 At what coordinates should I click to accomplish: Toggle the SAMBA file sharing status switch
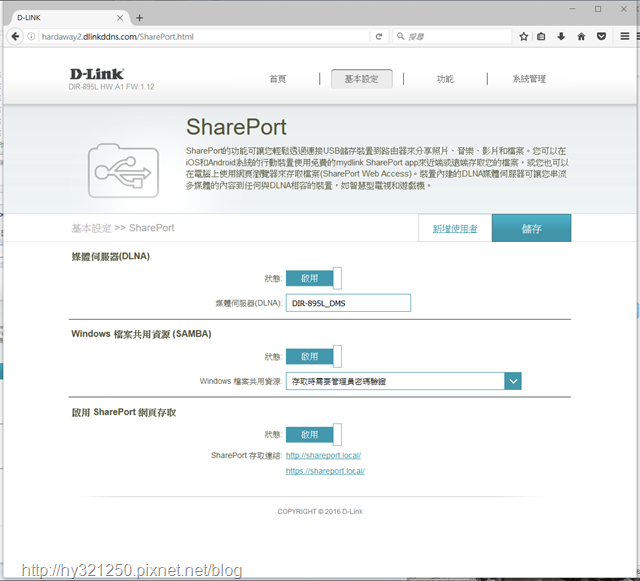(313, 356)
